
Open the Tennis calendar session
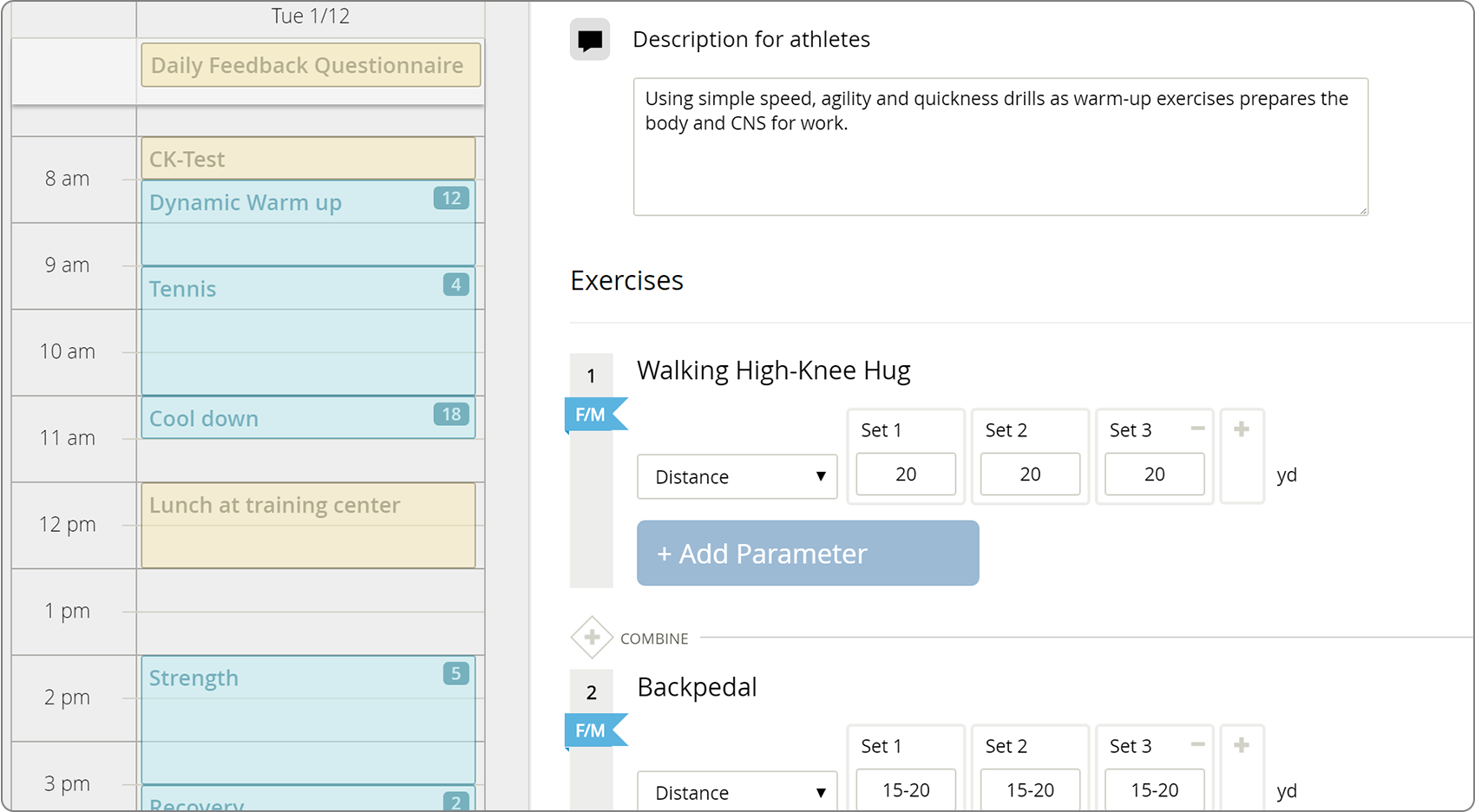click(308, 331)
